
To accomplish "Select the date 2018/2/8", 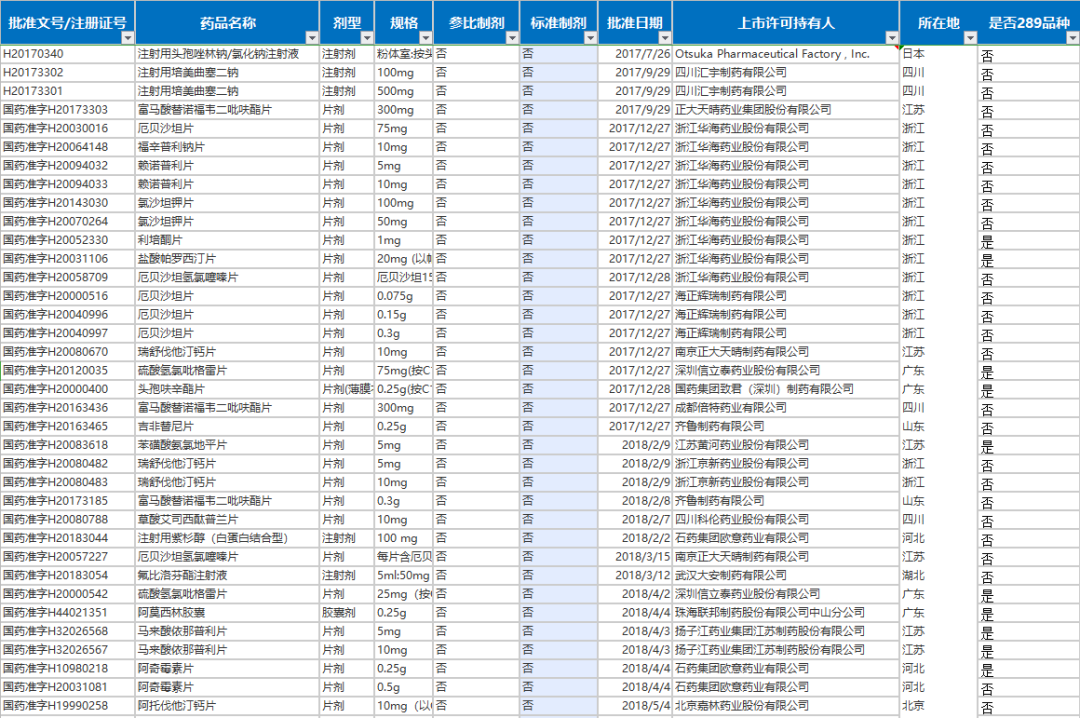I will pyautogui.click(x=635, y=501).
